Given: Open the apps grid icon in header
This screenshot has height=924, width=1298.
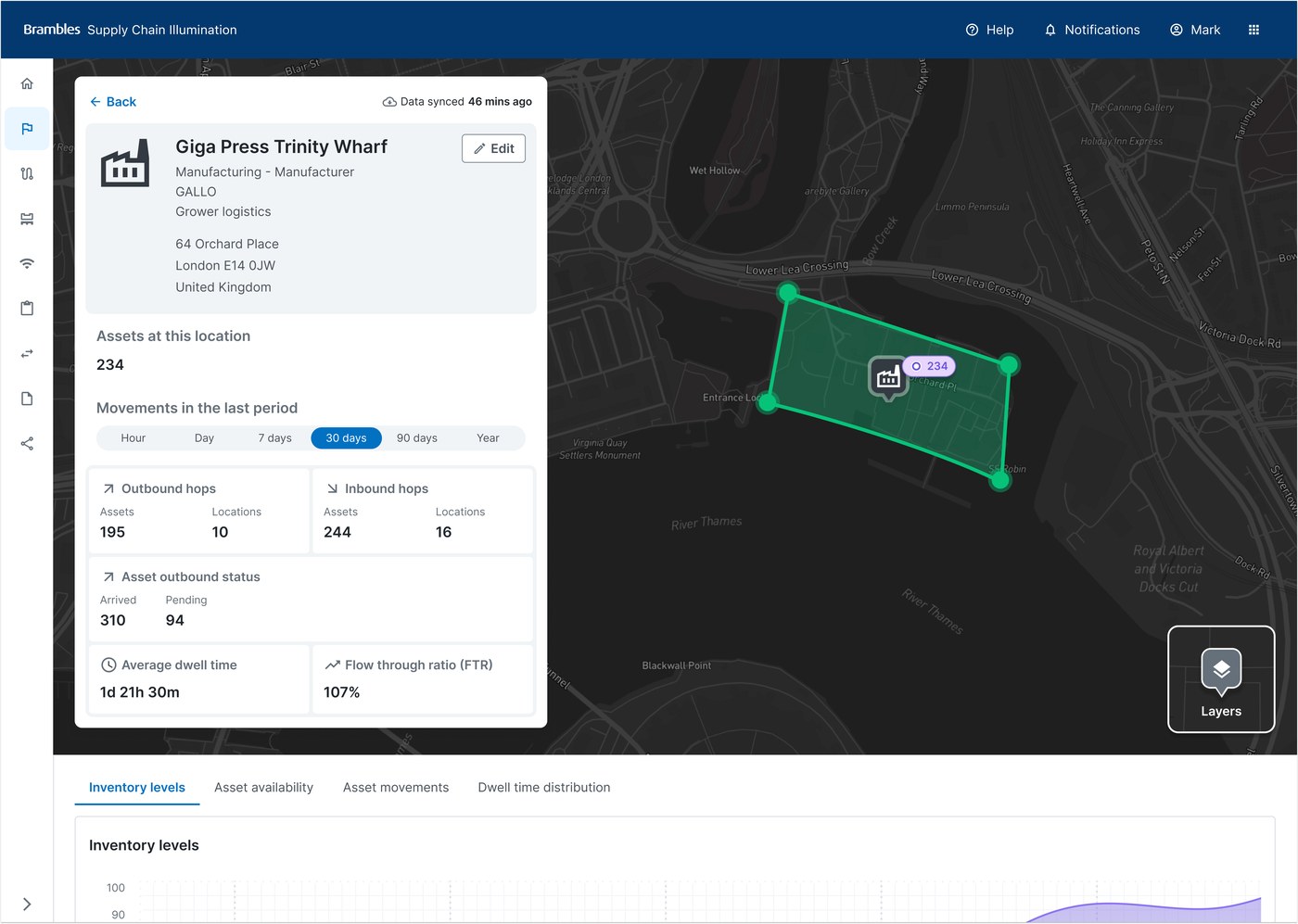Looking at the screenshot, I should [1253, 30].
